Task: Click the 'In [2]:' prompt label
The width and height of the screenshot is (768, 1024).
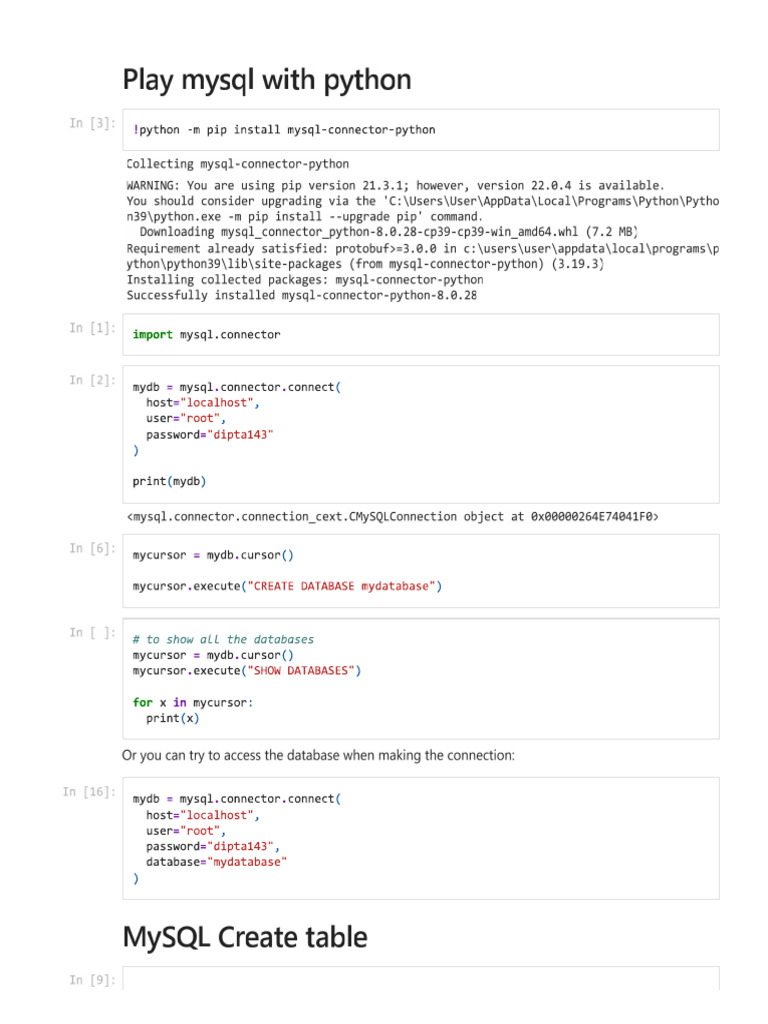Action: (x=92, y=380)
